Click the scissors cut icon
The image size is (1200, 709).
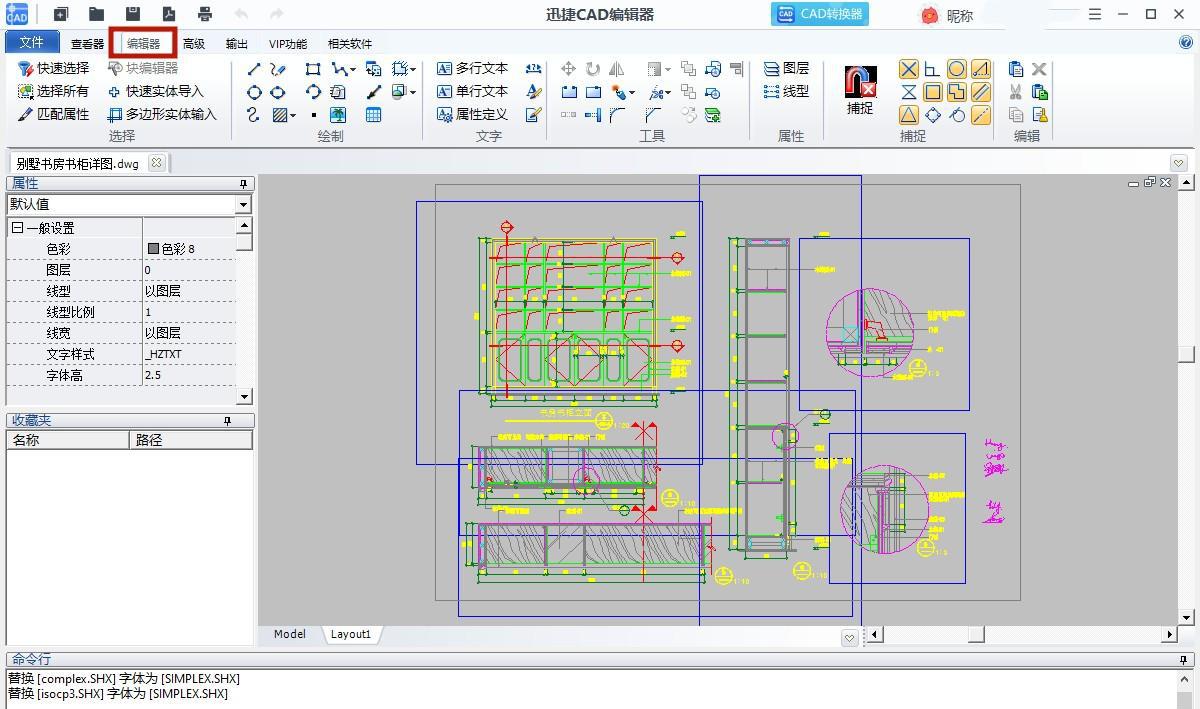click(x=1016, y=92)
